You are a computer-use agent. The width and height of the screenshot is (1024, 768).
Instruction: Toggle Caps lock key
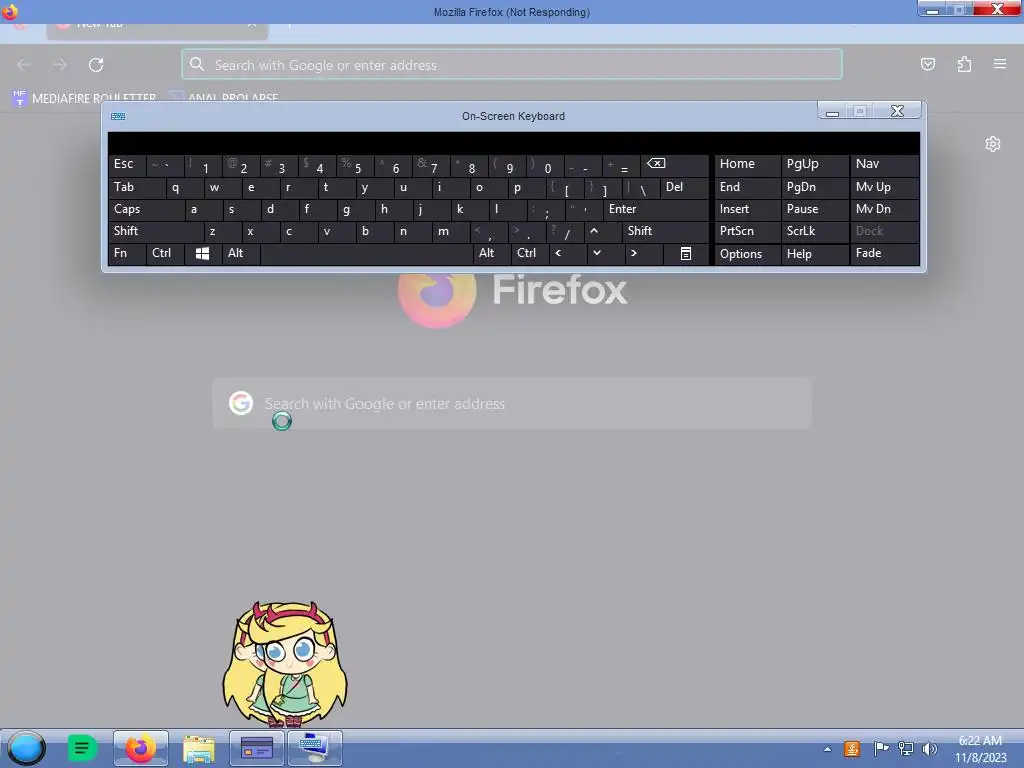[x=146, y=210]
